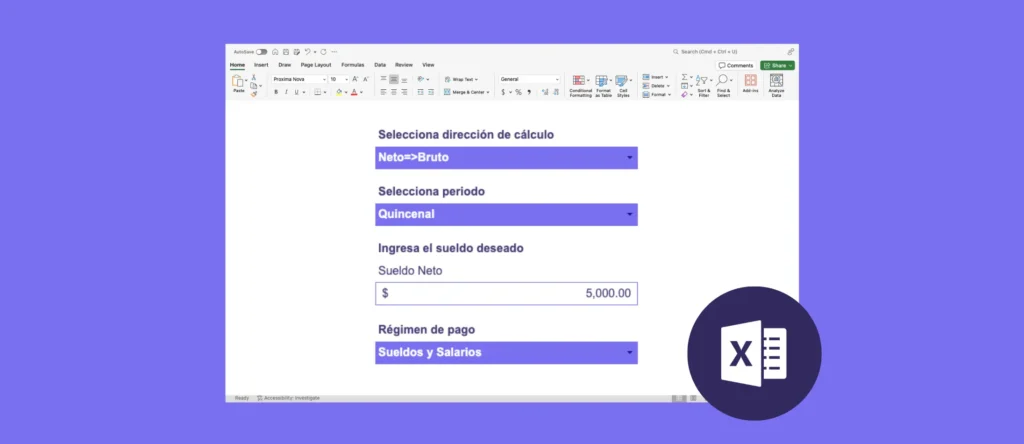This screenshot has height=444, width=1024.
Task: Open the Delete cells dropdown
Action: 656,86
